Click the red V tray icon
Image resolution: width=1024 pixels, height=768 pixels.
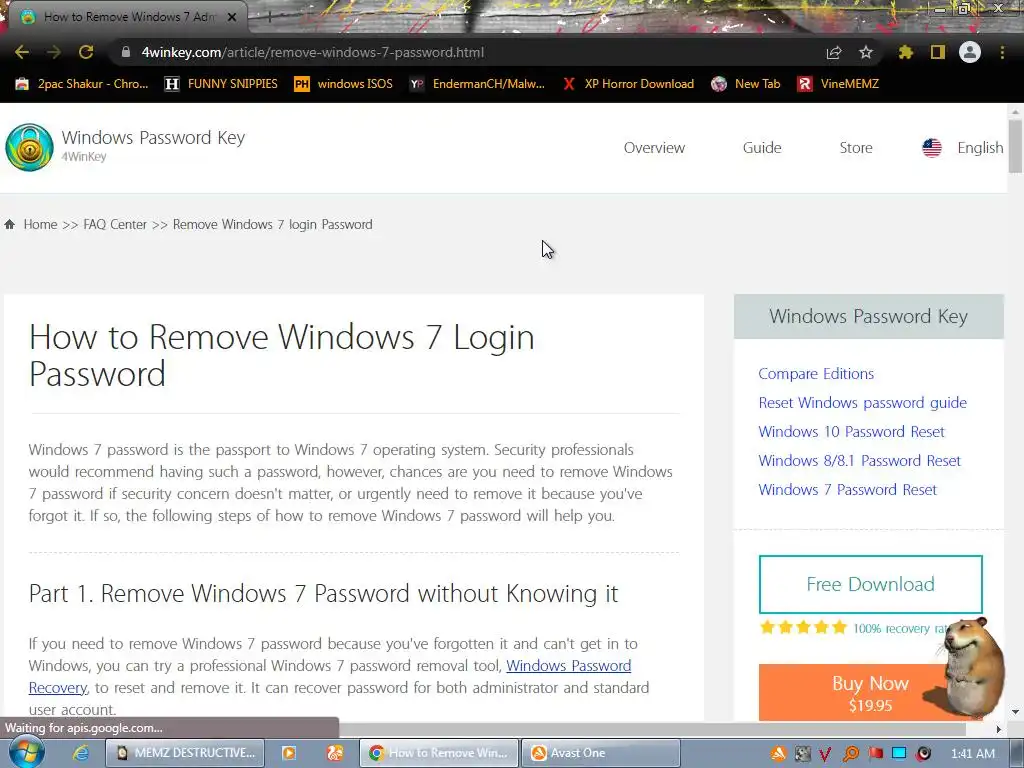pos(825,754)
